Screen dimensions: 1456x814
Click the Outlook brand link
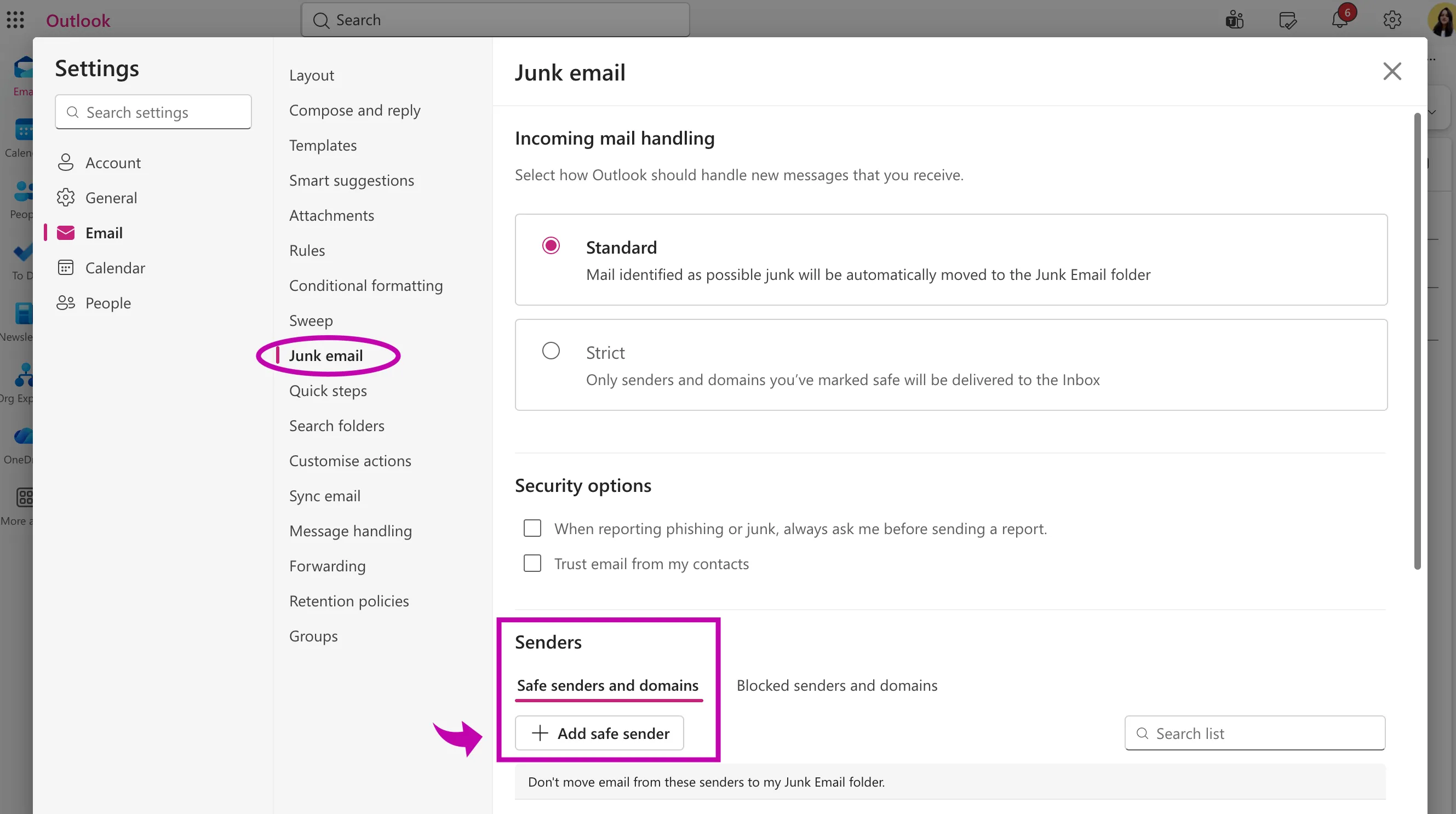click(x=78, y=20)
